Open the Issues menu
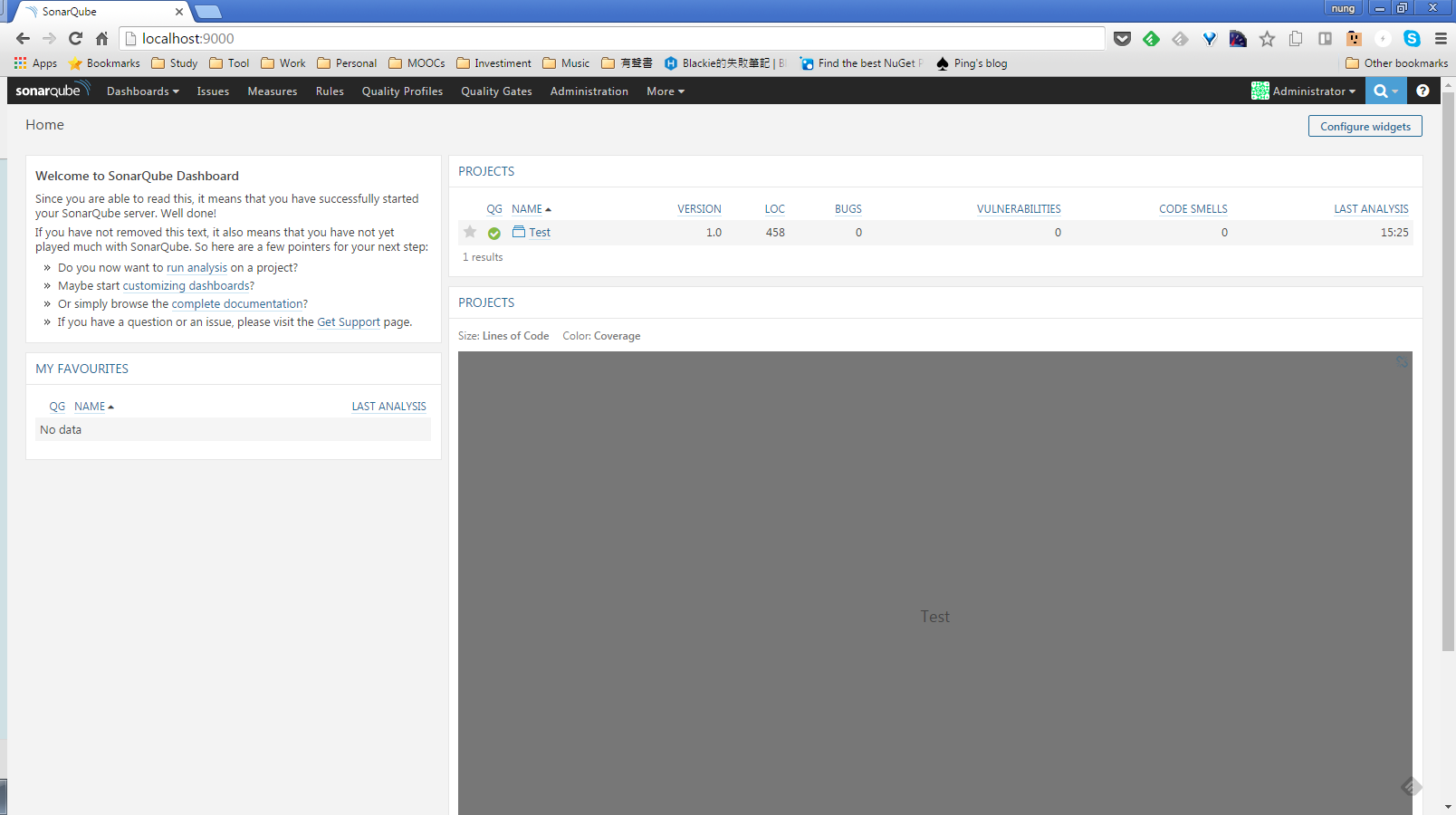 [x=213, y=91]
